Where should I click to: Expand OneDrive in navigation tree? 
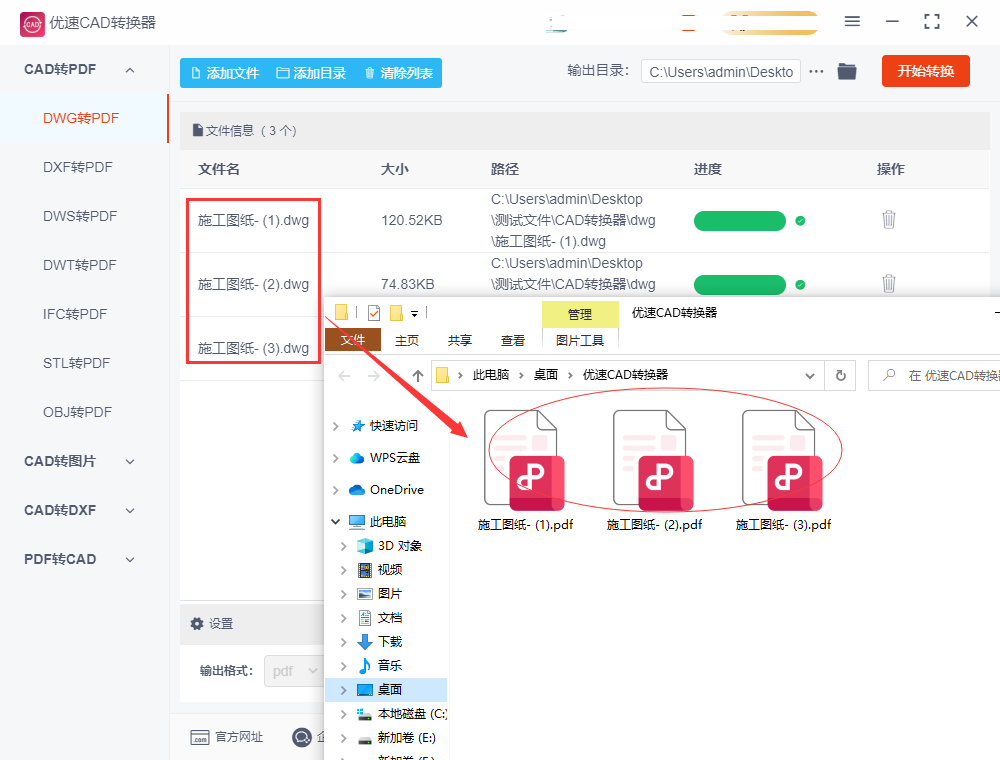click(335, 490)
